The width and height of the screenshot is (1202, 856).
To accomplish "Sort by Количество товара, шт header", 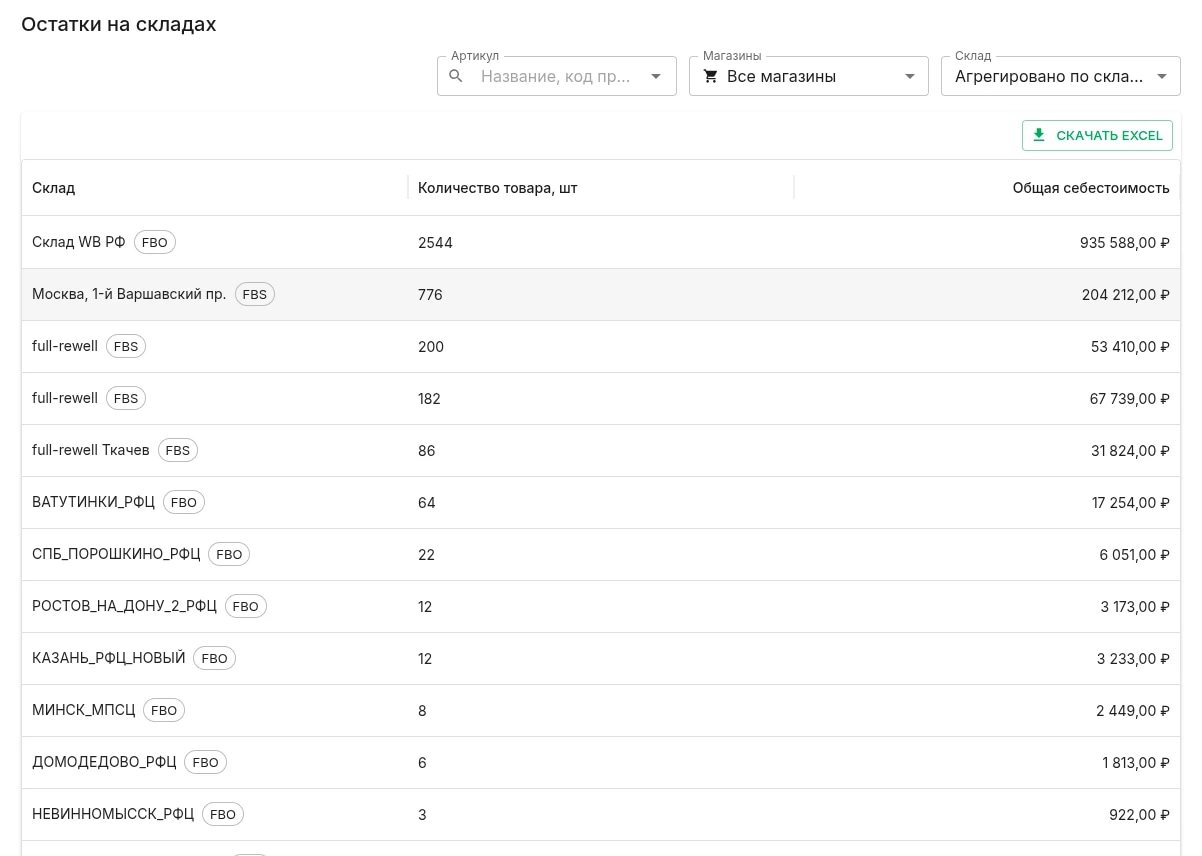I will [x=497, y=188].
